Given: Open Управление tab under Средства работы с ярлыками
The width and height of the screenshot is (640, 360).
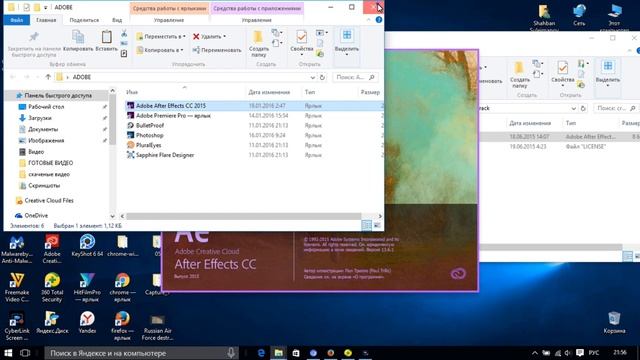Looking at the screenshot, I should (x=169, y=20).
